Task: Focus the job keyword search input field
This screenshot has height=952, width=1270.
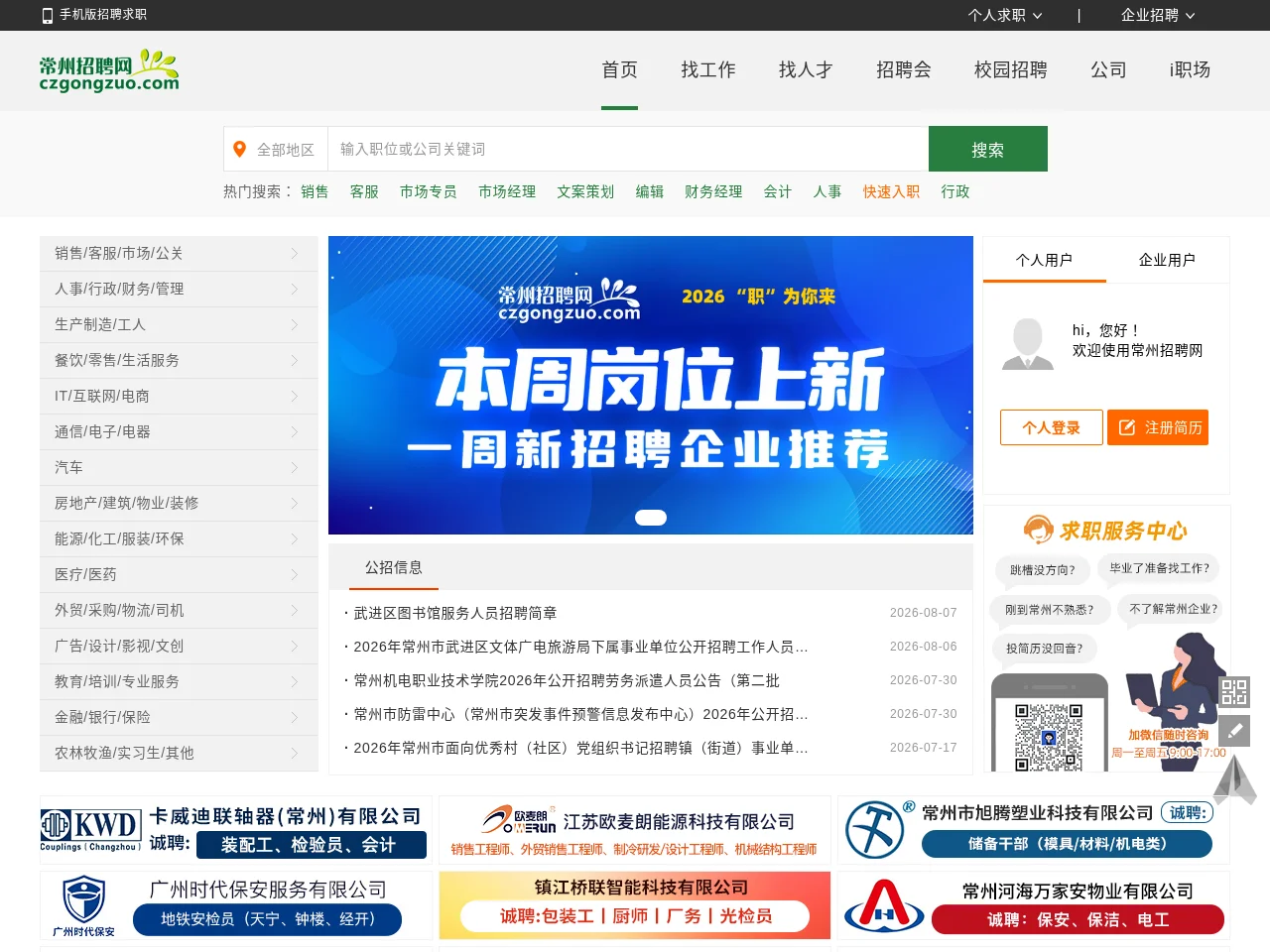Action: coord(628,150)
